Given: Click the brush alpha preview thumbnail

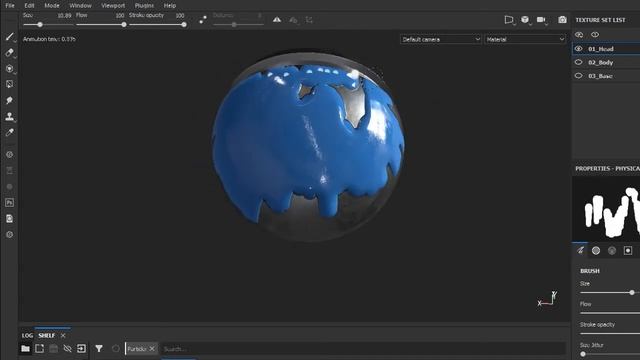Looking at the screenshot, I should [x=606, y=209].
